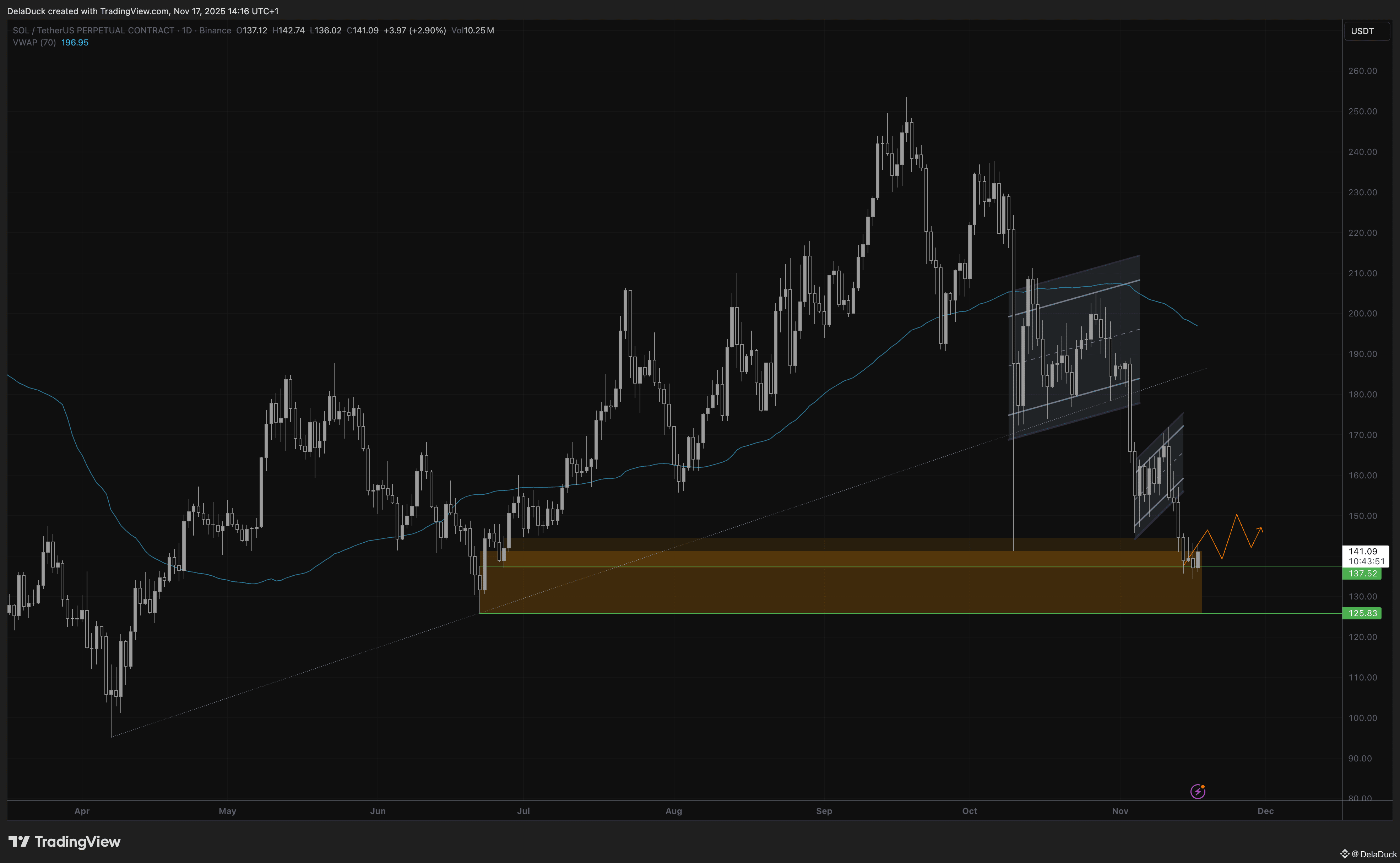Screen dimensions: 1400x863
Task: Click the May label on time axis
Action: (x=227, y=811)
